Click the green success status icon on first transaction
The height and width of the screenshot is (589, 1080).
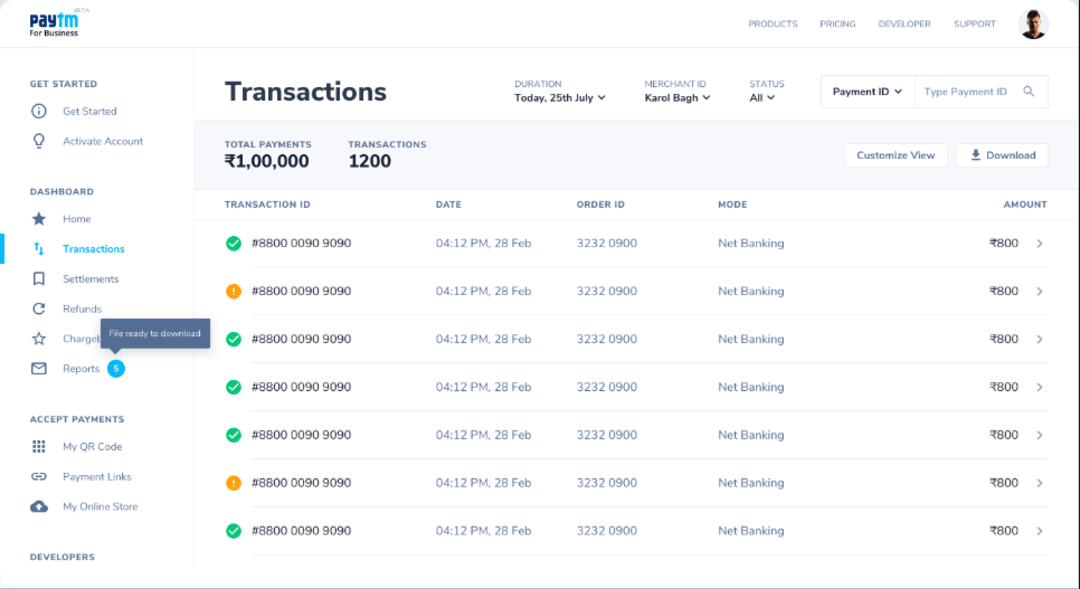pyautogui.click(x=233, y=243)
